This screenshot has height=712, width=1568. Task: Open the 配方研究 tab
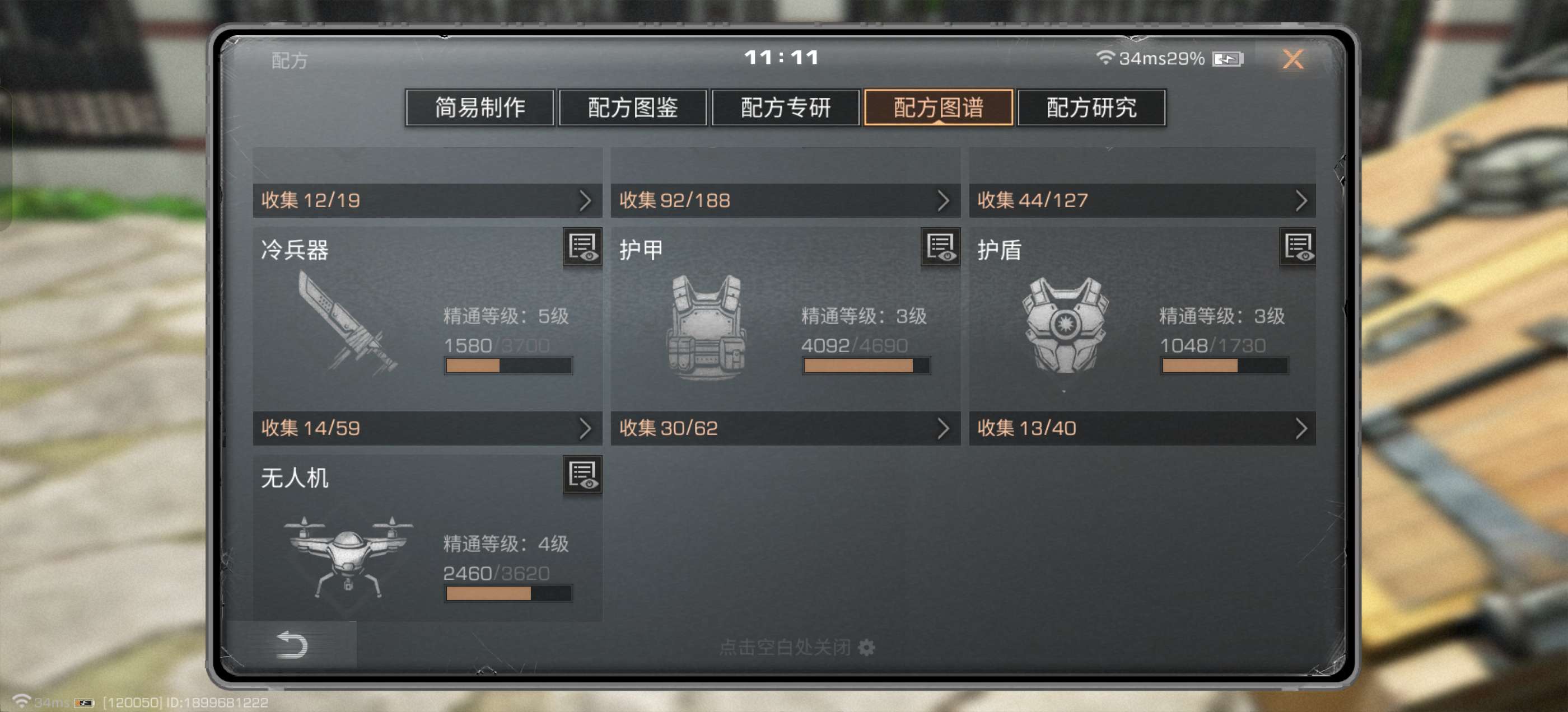coord(1091,107)
